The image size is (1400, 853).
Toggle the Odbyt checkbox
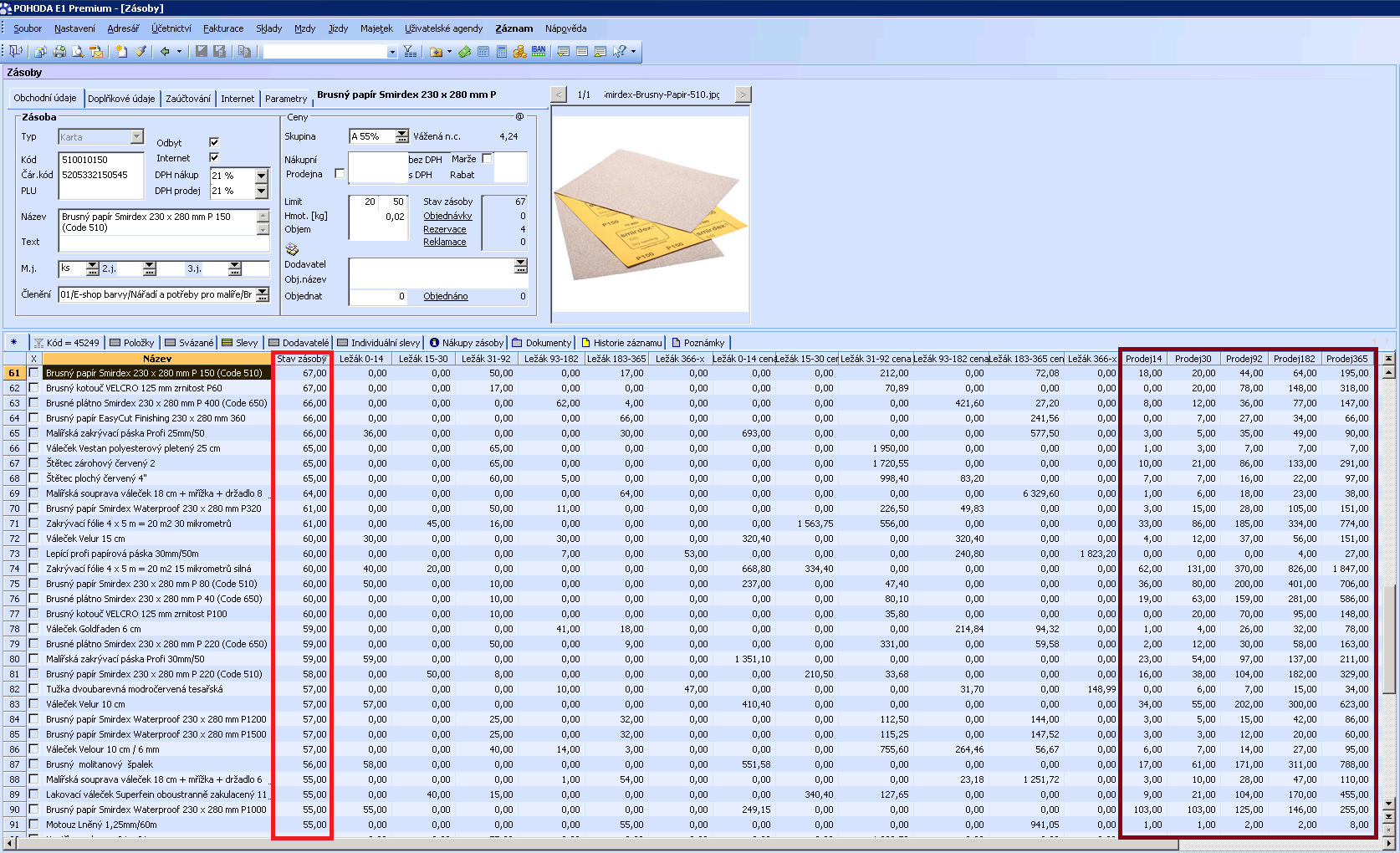tap(214, 142)
